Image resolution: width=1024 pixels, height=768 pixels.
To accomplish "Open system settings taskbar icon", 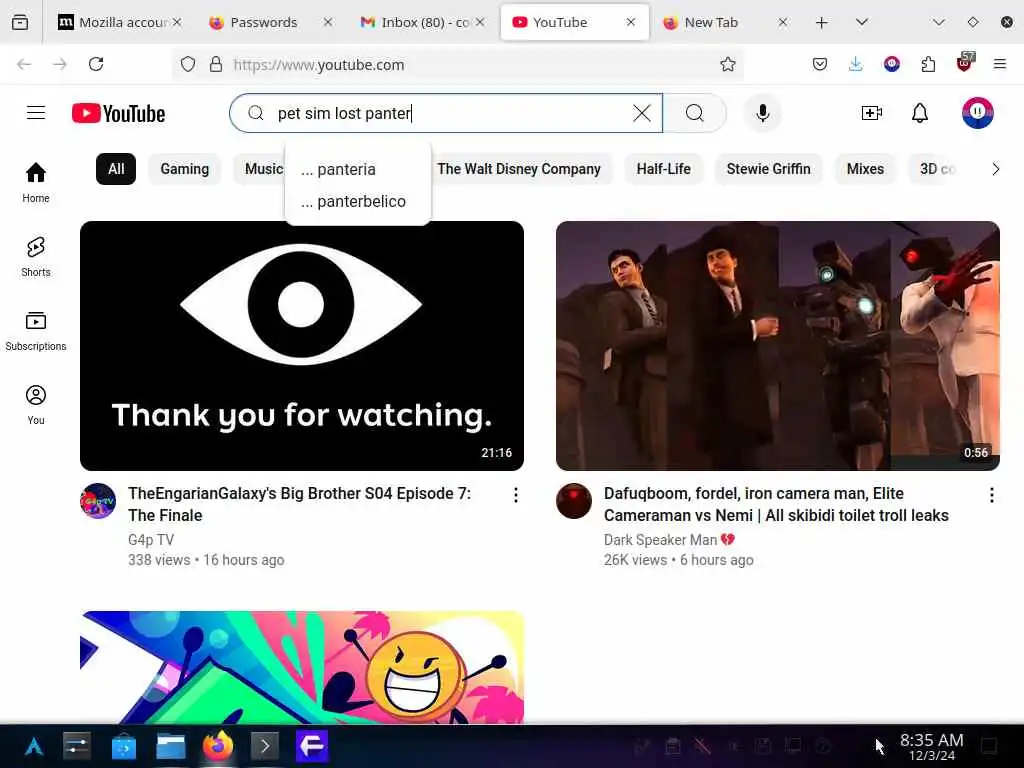I will (x=77, y=746).
